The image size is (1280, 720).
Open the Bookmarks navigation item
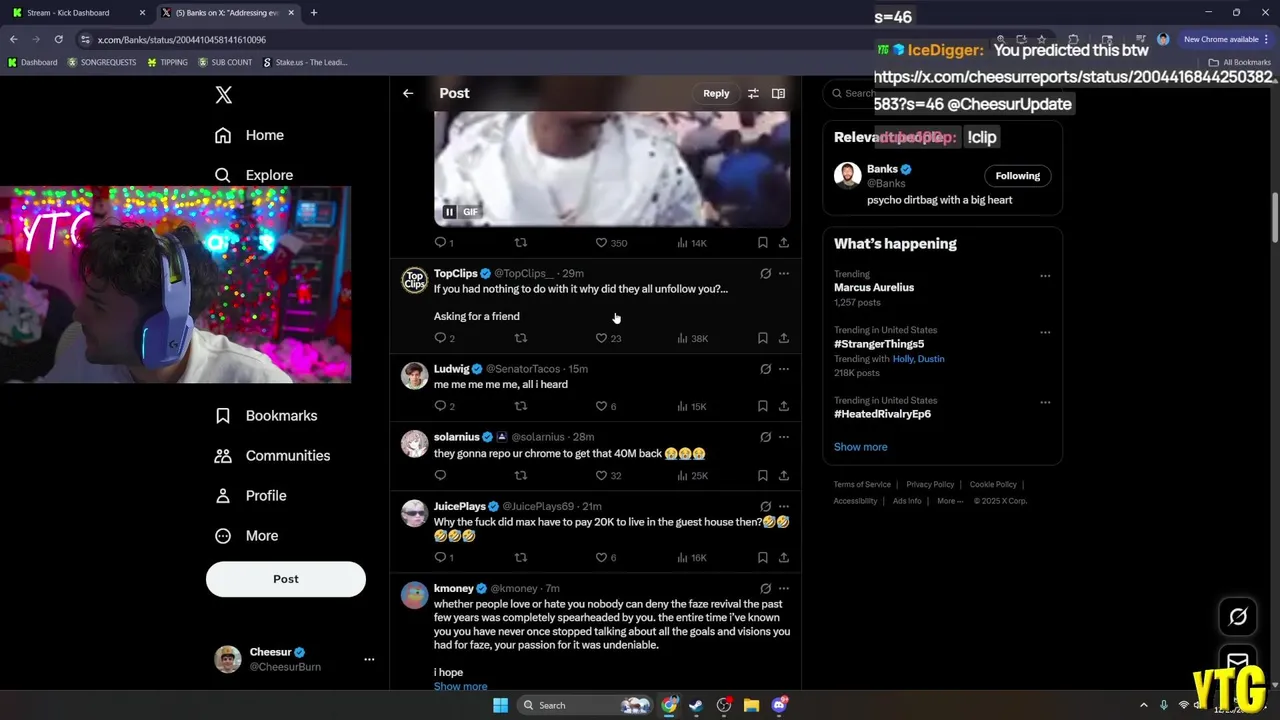click(266, 416)
